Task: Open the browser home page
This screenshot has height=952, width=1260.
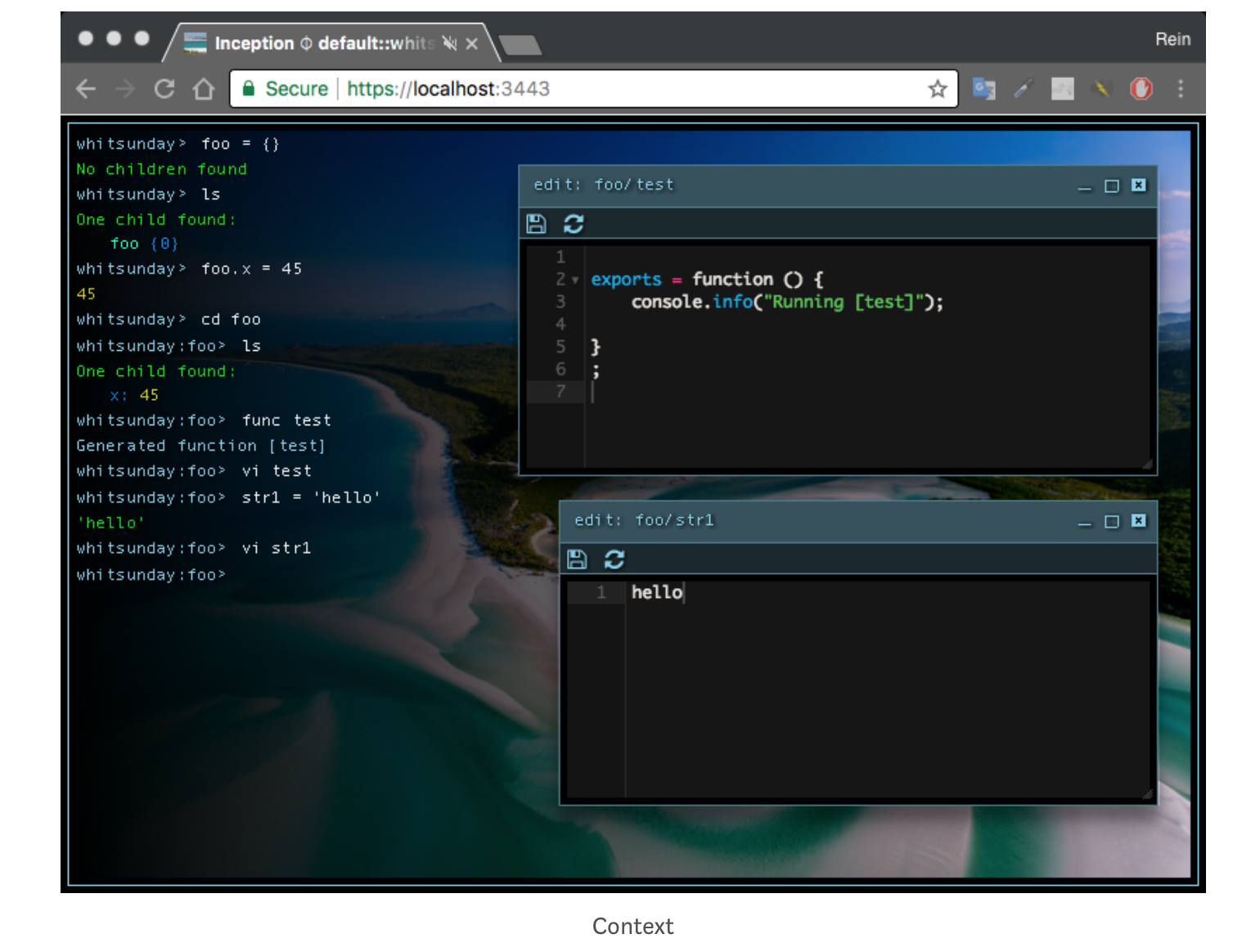Action: coord(204,88)
